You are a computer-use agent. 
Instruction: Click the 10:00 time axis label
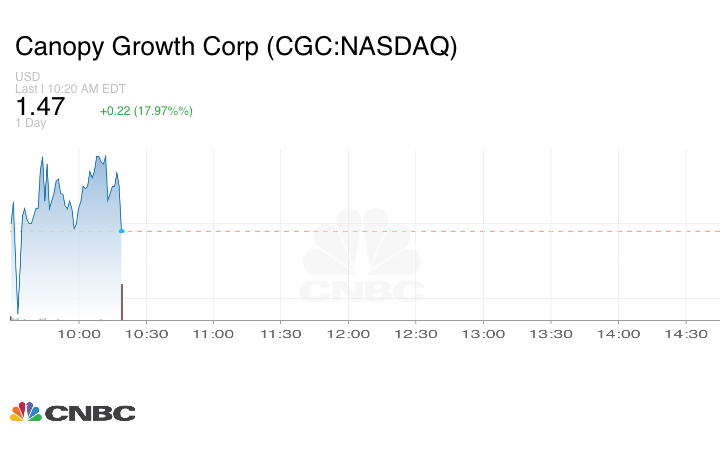click(x=79, y=335)
